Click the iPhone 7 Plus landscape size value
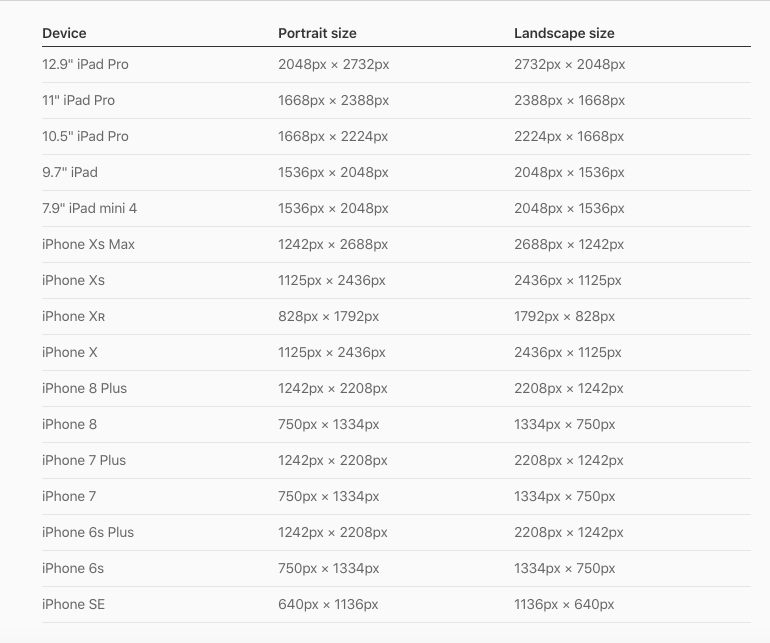This screenshot has width=770, height=643. [x=569, y=460]
